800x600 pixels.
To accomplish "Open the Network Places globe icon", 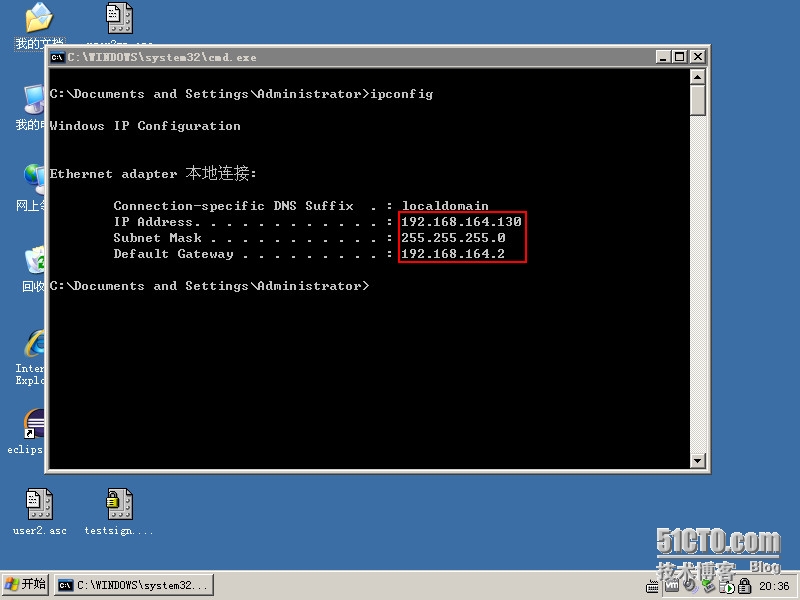I will [32, 187].
